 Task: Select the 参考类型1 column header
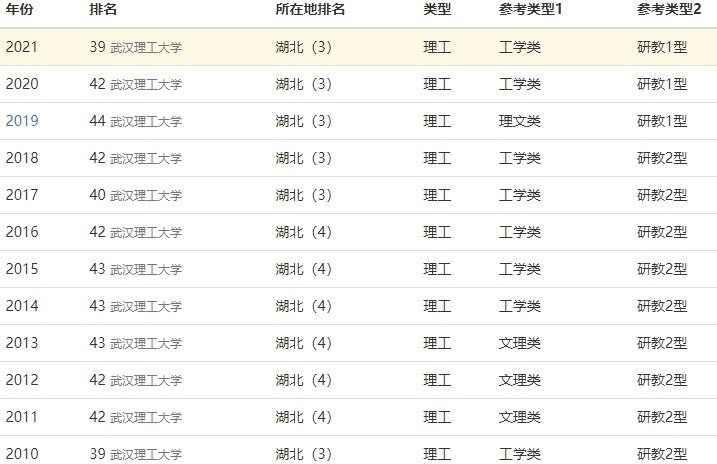tap(530, 9)
